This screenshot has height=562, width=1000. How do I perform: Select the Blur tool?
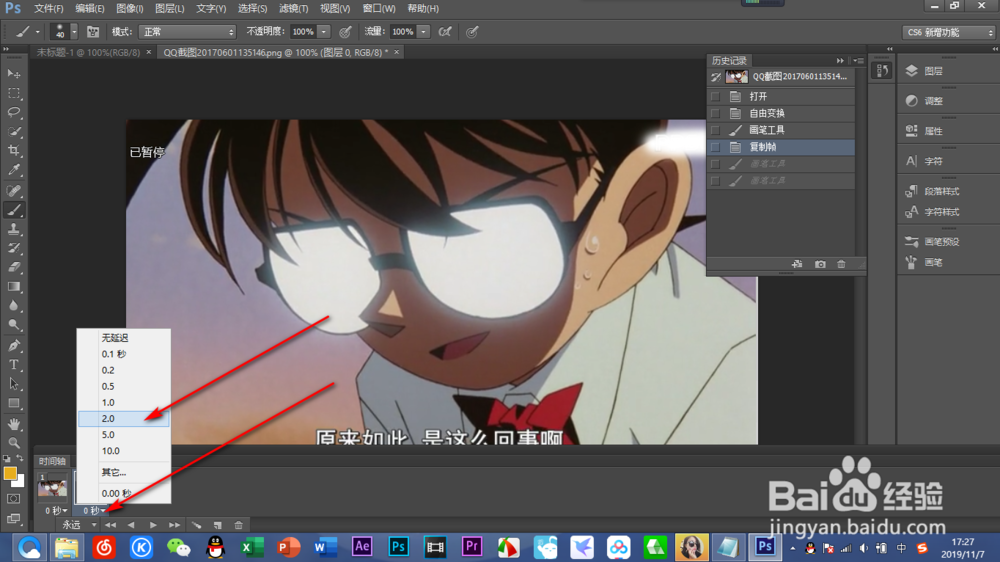pyautogui.click(x=14, y=306)
